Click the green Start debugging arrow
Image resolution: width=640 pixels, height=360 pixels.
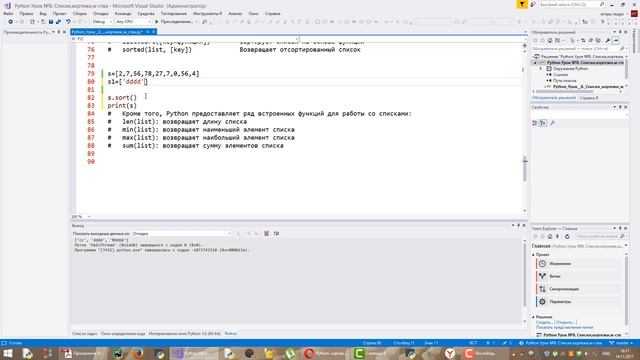[x=156, y=22]
